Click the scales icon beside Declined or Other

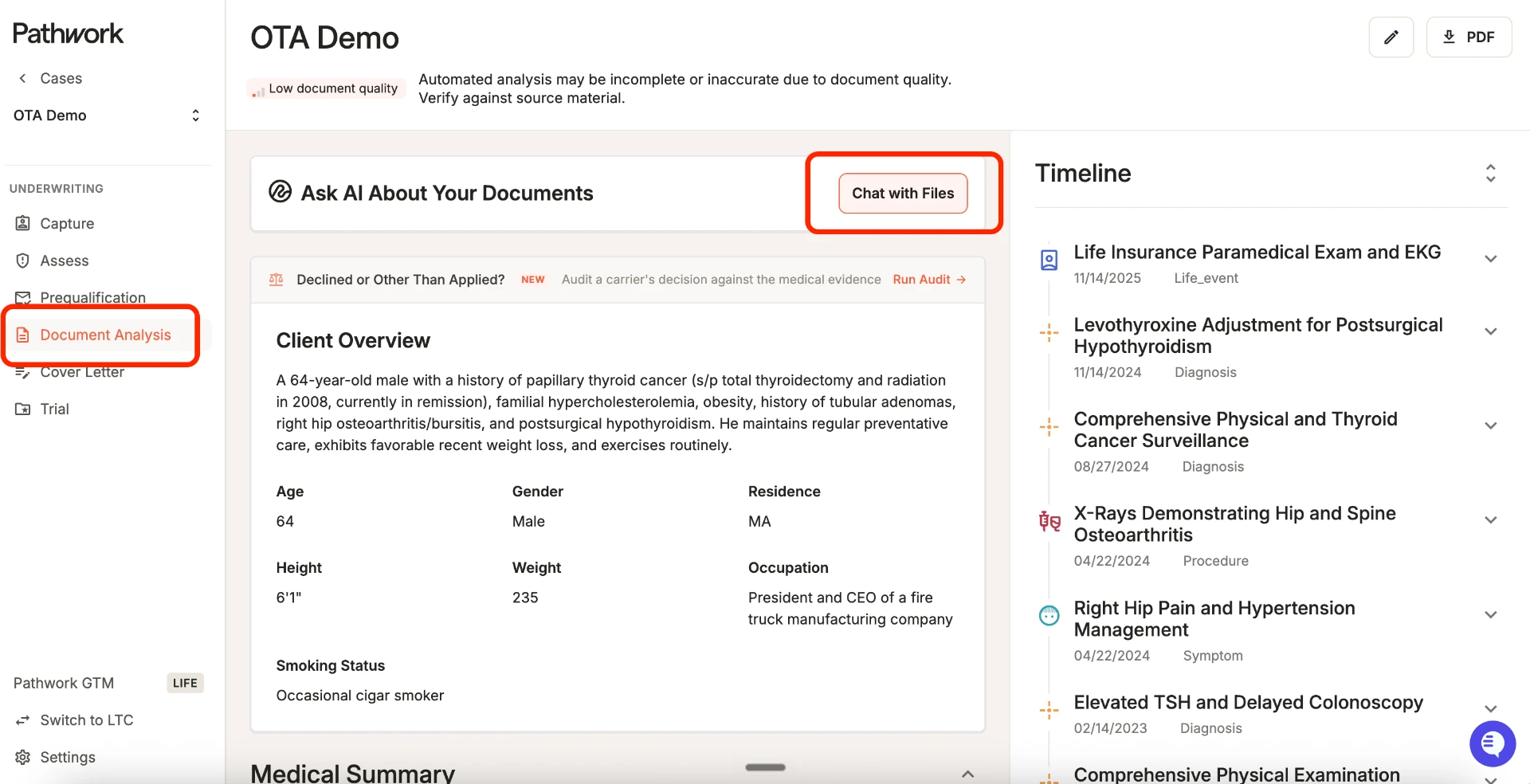tap(277, 280)
